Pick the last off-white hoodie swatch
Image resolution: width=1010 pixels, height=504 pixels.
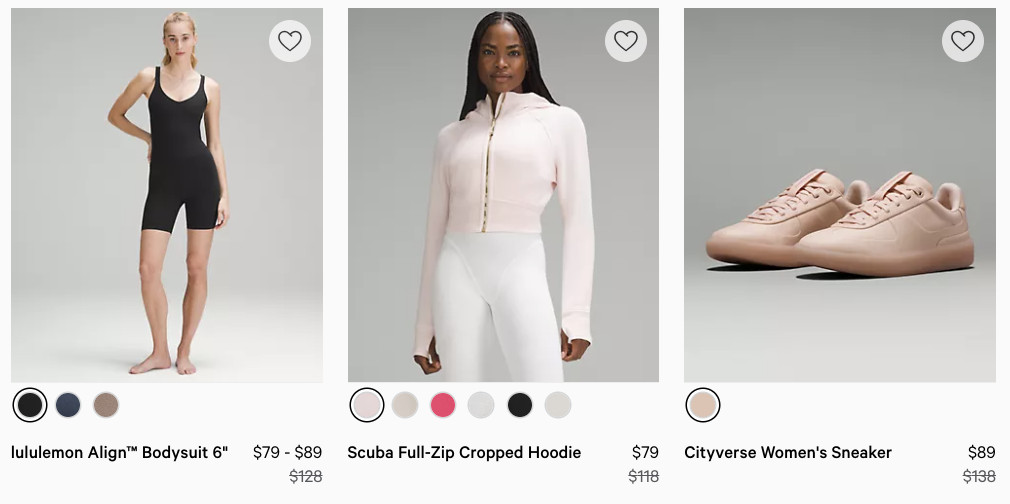point(558,405)
